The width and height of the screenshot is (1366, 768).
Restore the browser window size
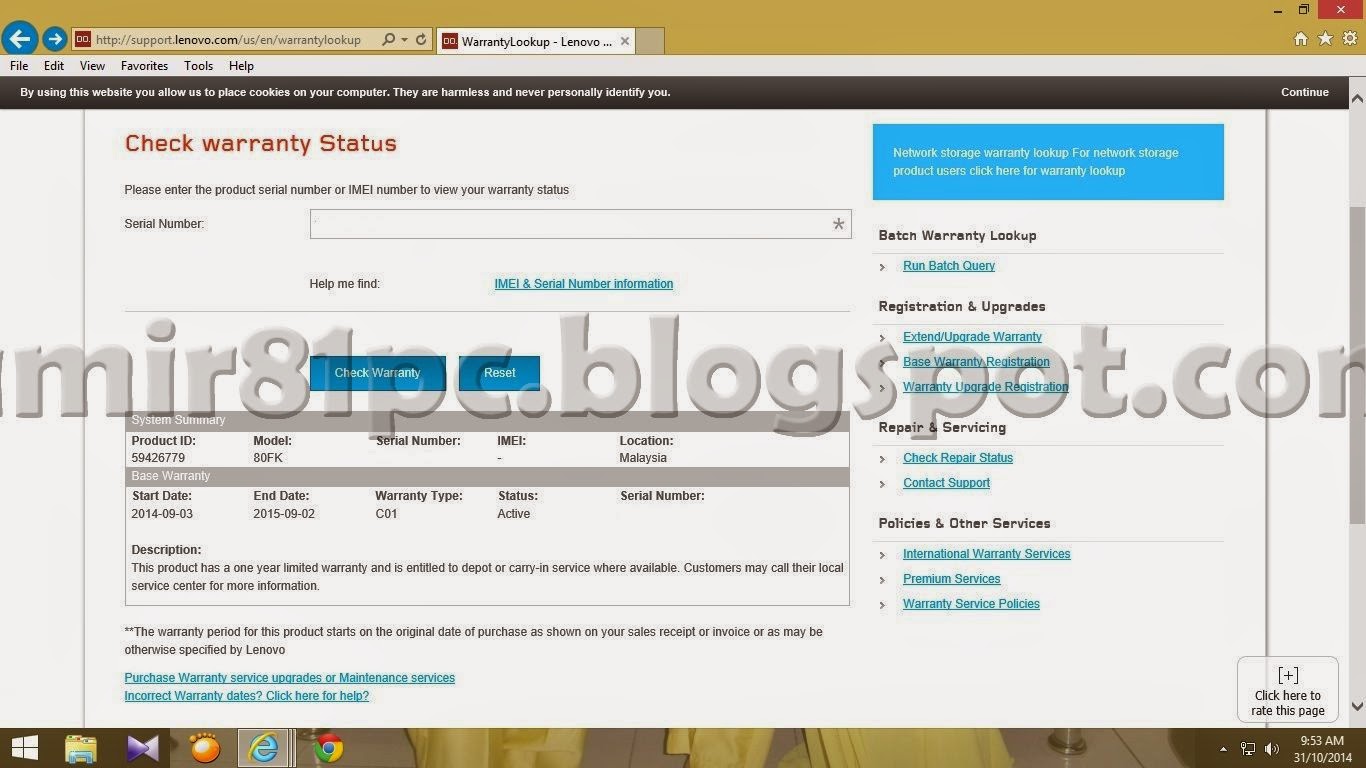(1304, 9)
